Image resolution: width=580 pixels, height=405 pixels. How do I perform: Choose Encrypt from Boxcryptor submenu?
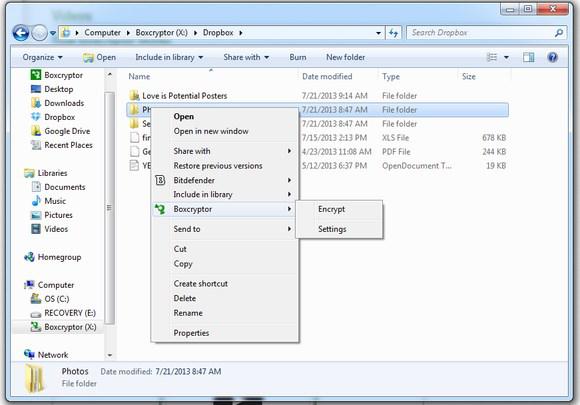pos(331,209)
